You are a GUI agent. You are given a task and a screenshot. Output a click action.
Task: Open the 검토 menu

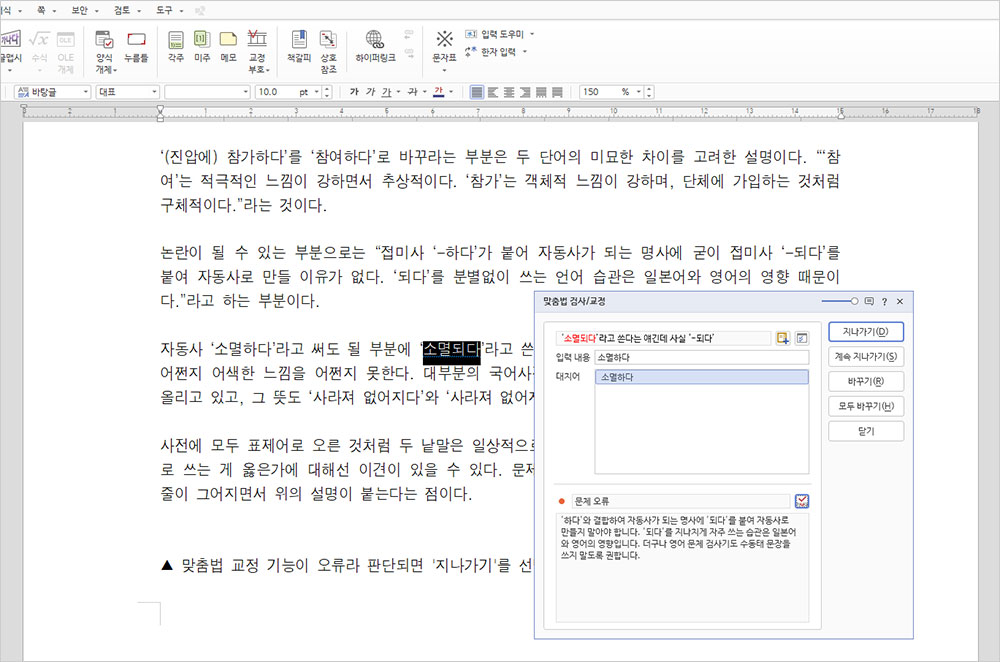pyautogui.click(x=128, y=10)
